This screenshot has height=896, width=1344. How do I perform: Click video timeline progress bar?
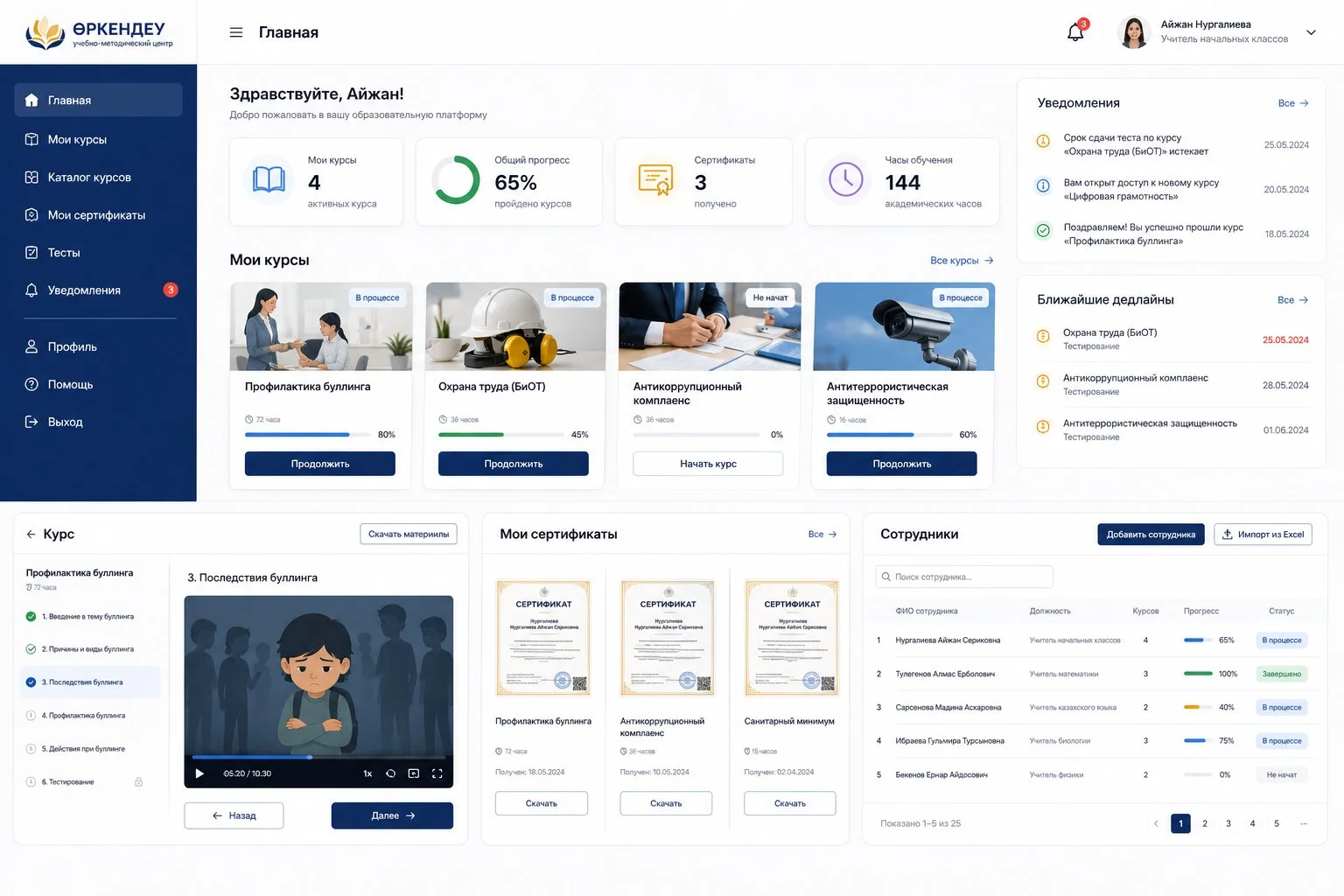pyautogui.click(x=318, y=757)
